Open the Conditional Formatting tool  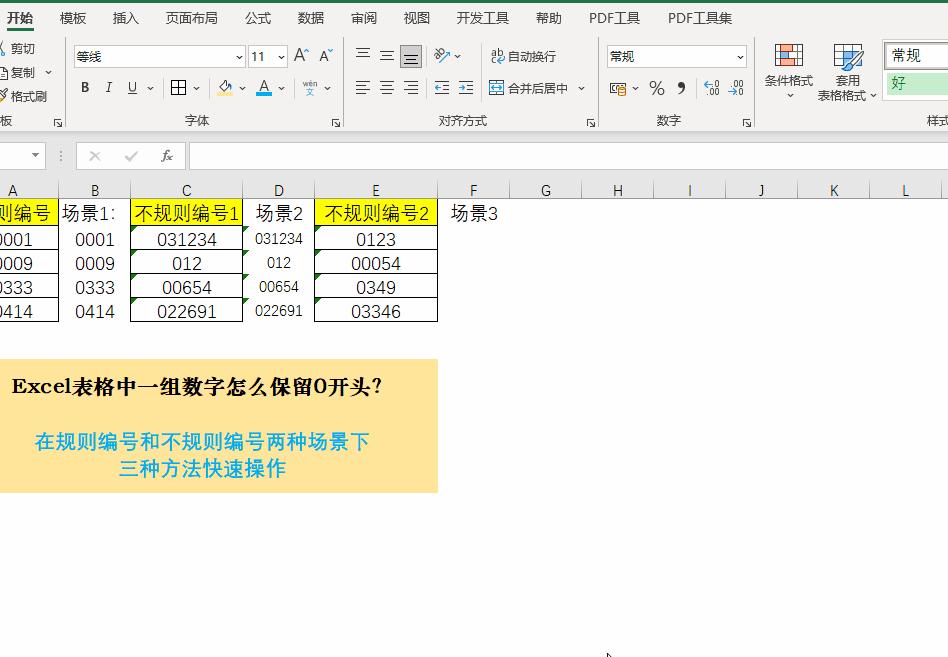coord(789,72)
